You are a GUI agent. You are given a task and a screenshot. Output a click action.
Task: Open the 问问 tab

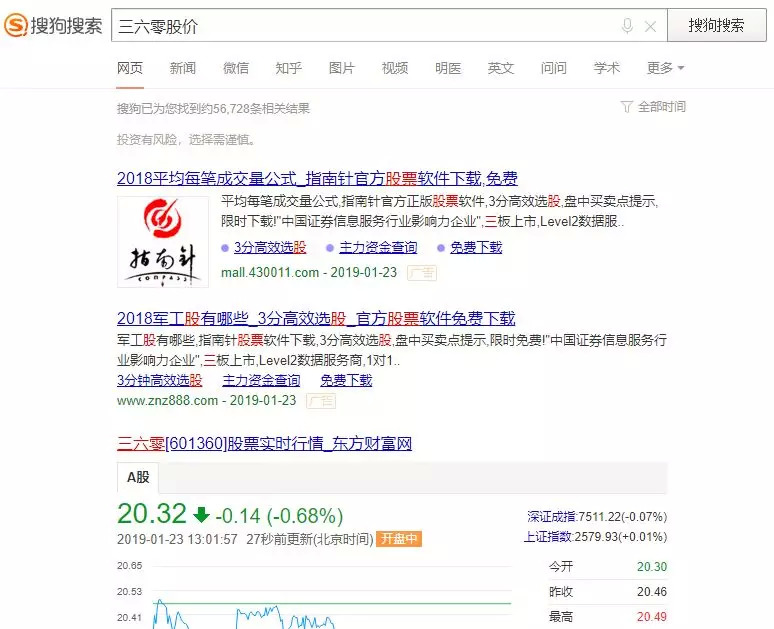(553, 68)
